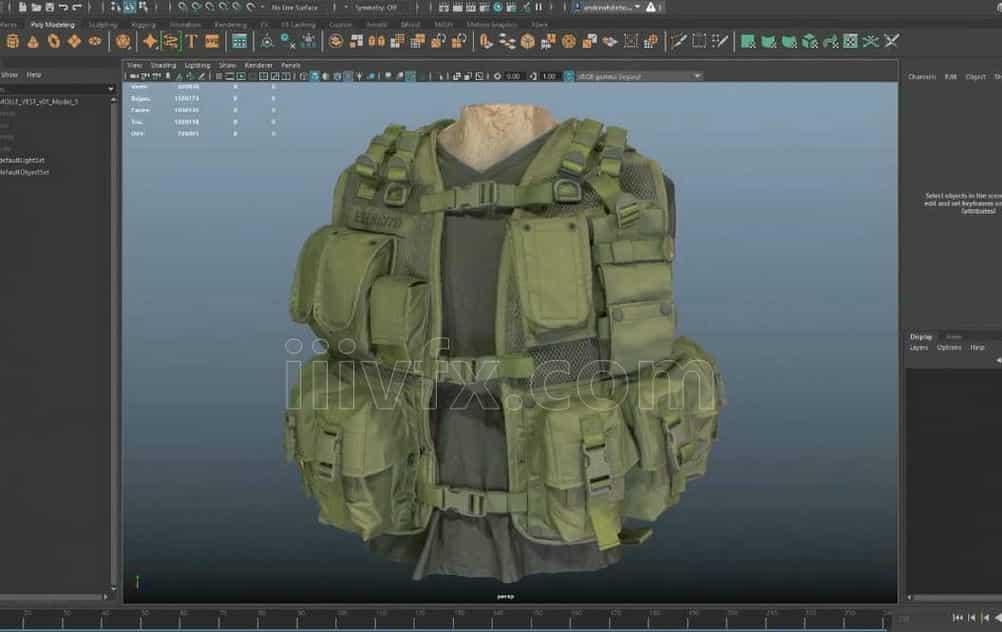Viewport: 1002px width, 632px height.
Task: Open the viewport Panels menu
Action: (x=291, y=65)
